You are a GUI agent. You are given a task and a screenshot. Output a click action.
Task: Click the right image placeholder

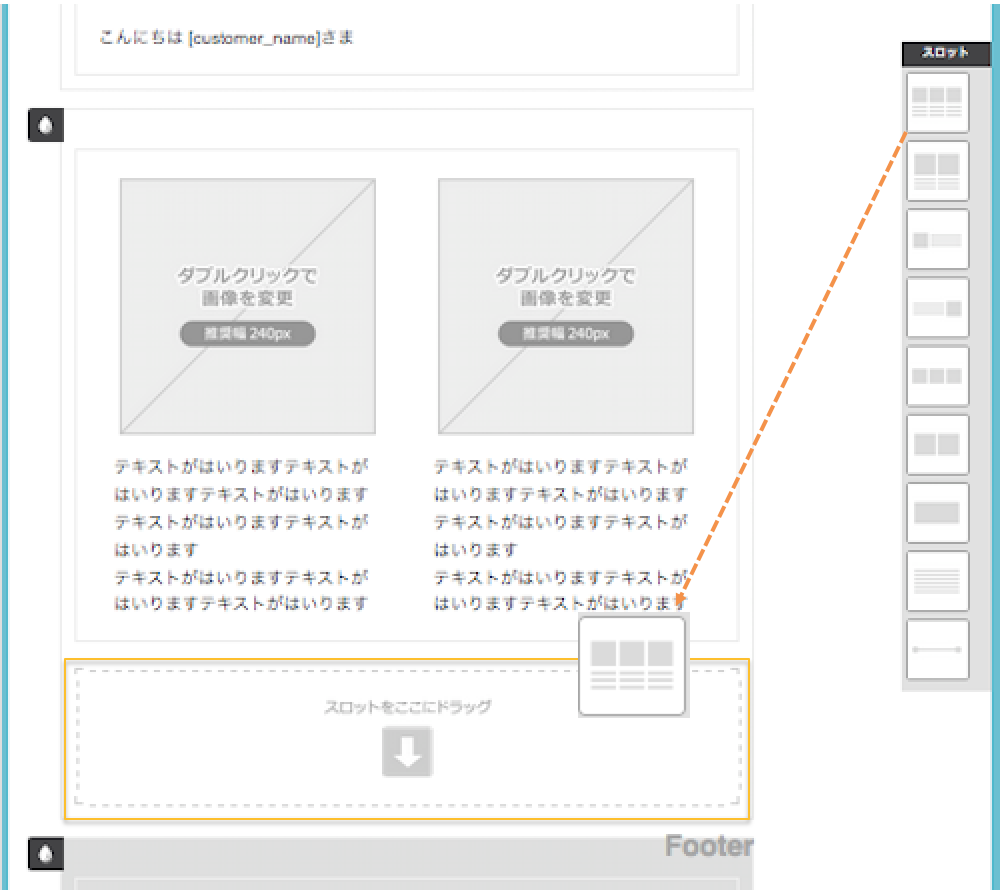coord(566,306)
